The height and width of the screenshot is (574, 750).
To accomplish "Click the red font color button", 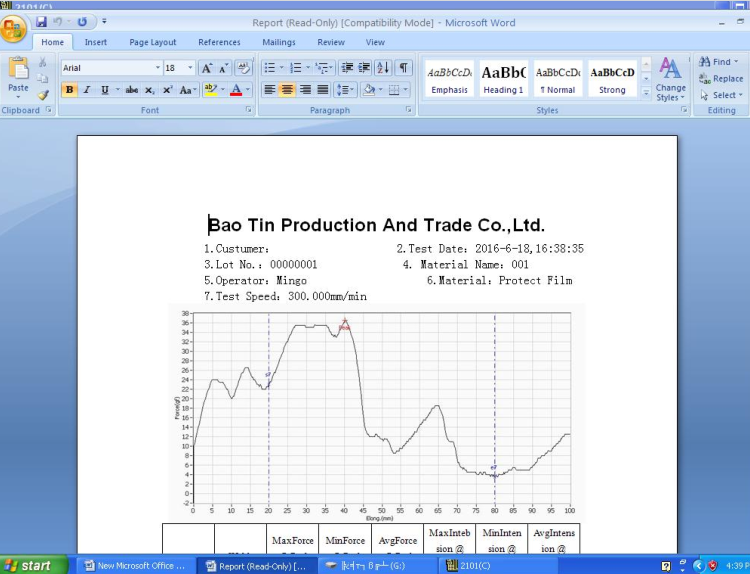I will pos(236,90).
